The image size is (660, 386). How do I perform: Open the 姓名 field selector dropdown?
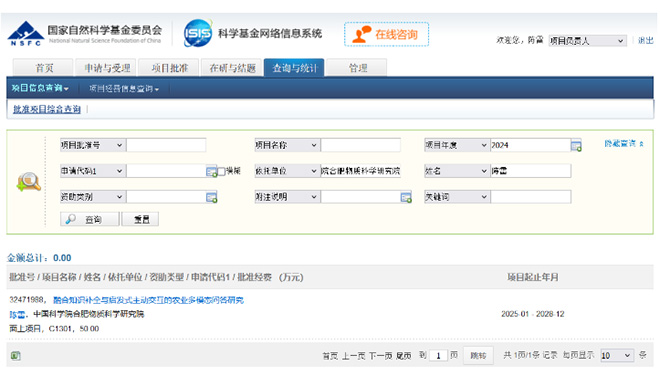tap(457, 171)
